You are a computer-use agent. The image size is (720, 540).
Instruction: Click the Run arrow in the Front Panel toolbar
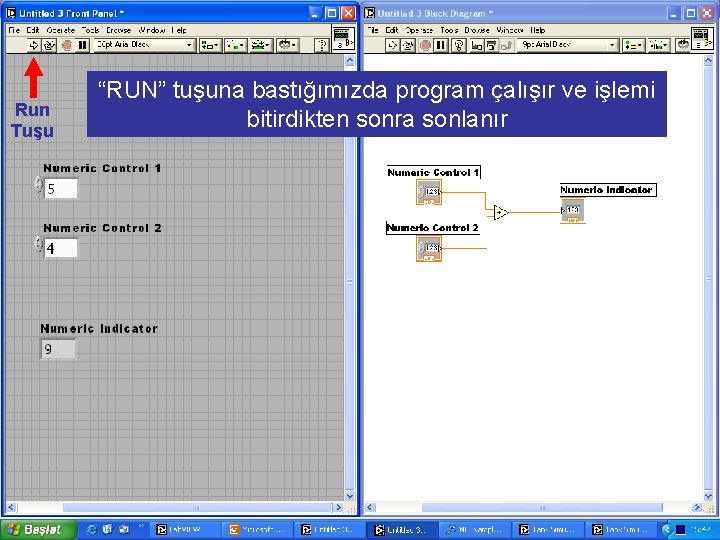coord(34,45)
